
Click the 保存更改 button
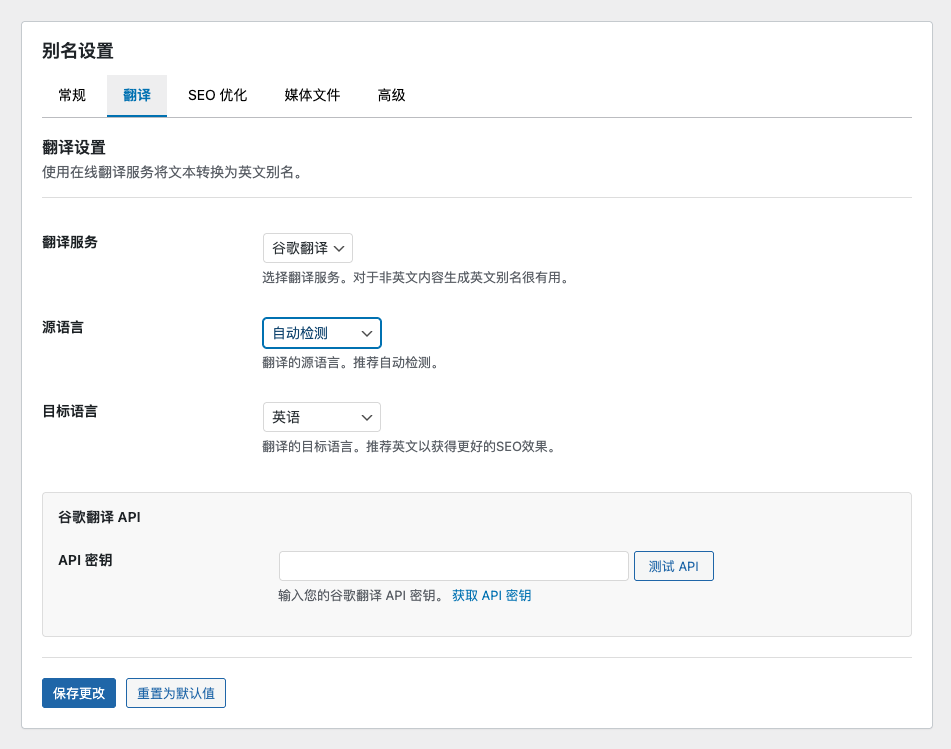pyautogui.click(x=79, y=693)
